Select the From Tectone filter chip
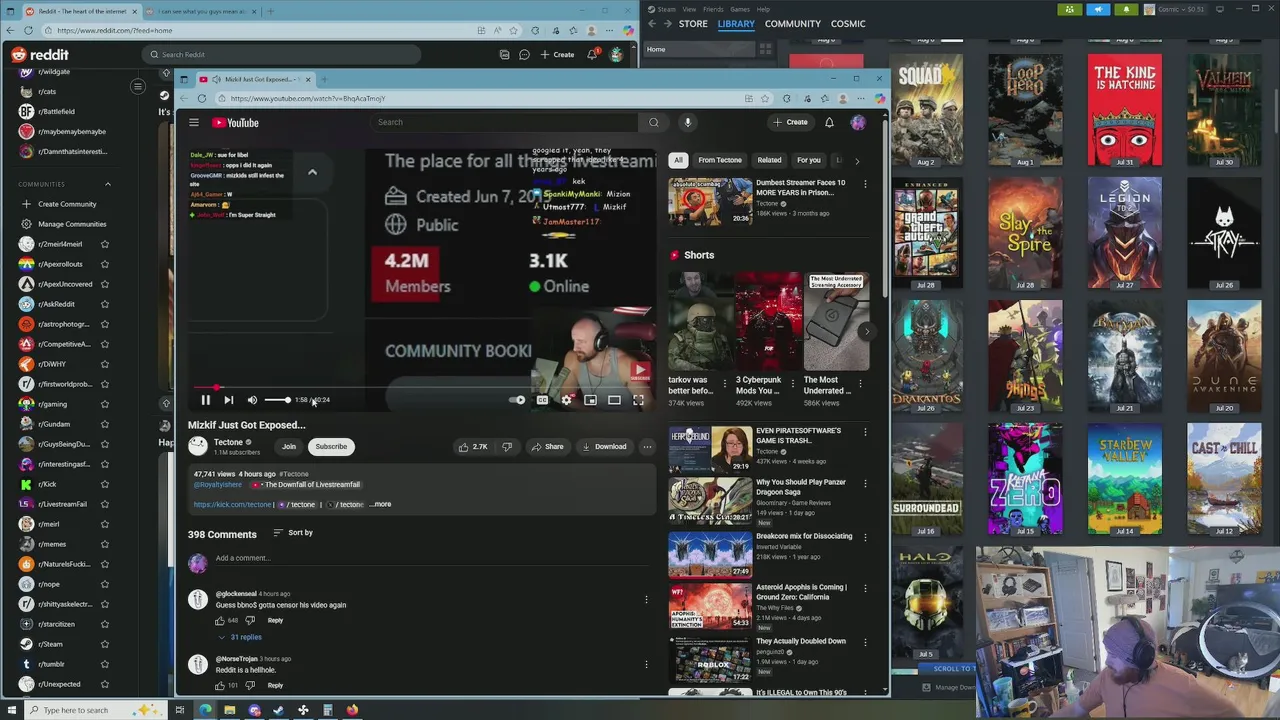This screenshot has height=720, width=1280. [720, 160]
